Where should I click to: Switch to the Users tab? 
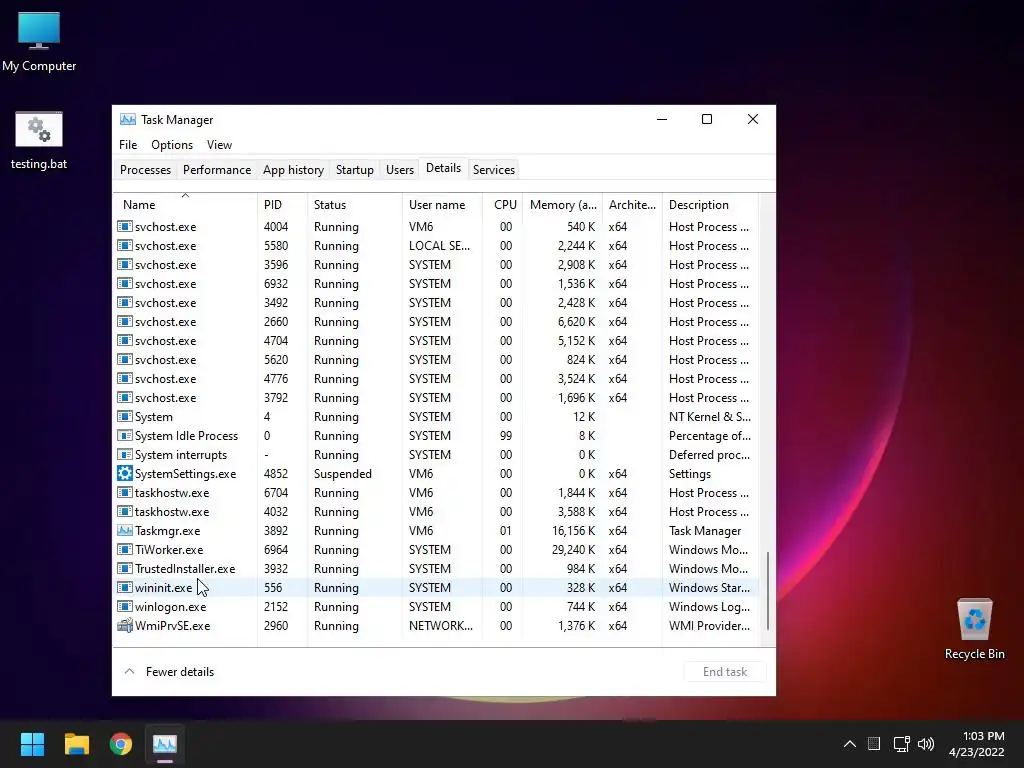coord(400,170)
